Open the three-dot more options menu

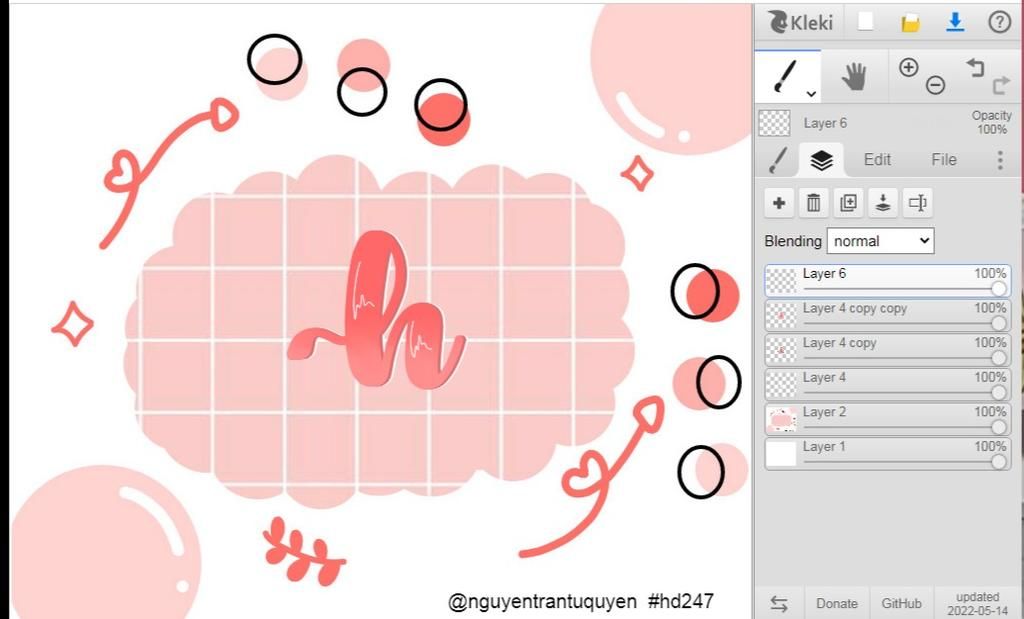tap(1000, 160)
